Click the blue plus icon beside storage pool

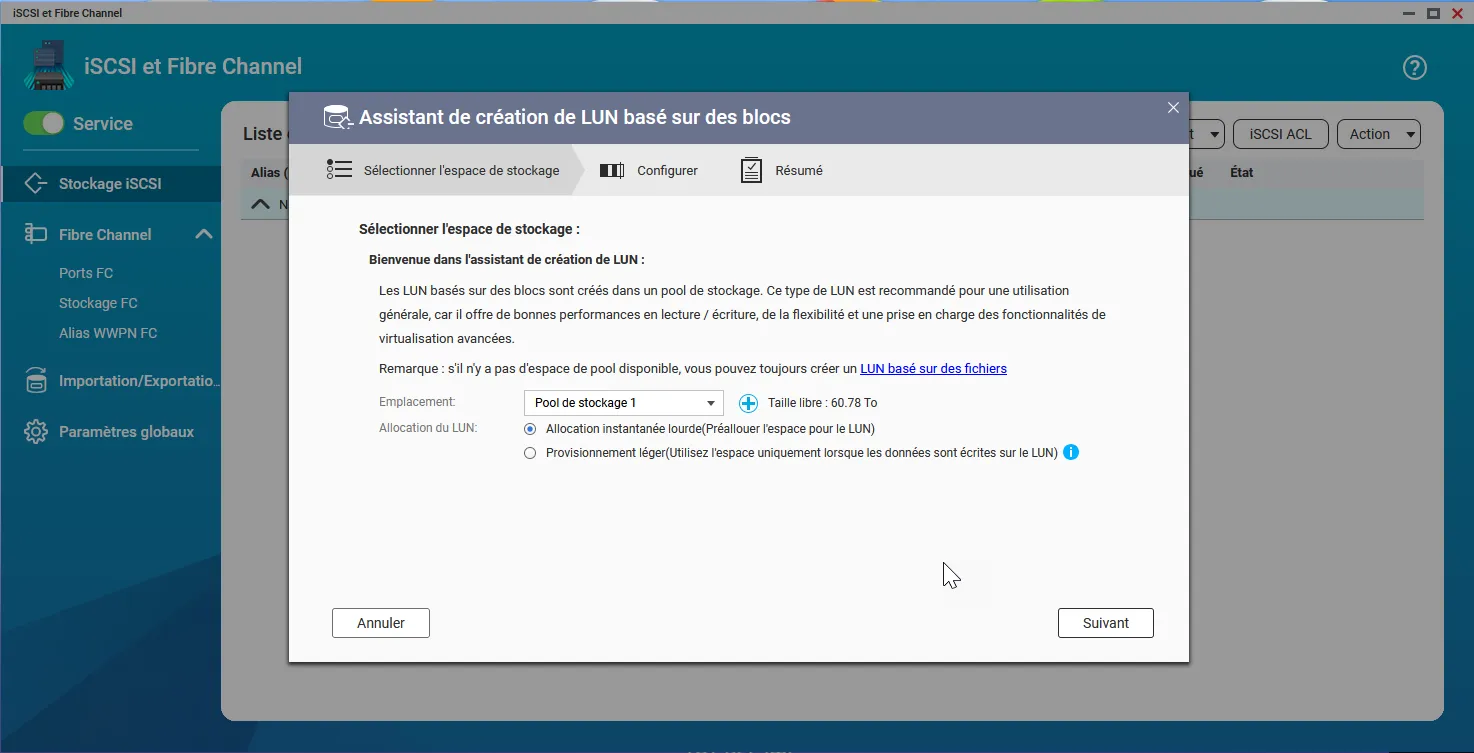point(748,403)
